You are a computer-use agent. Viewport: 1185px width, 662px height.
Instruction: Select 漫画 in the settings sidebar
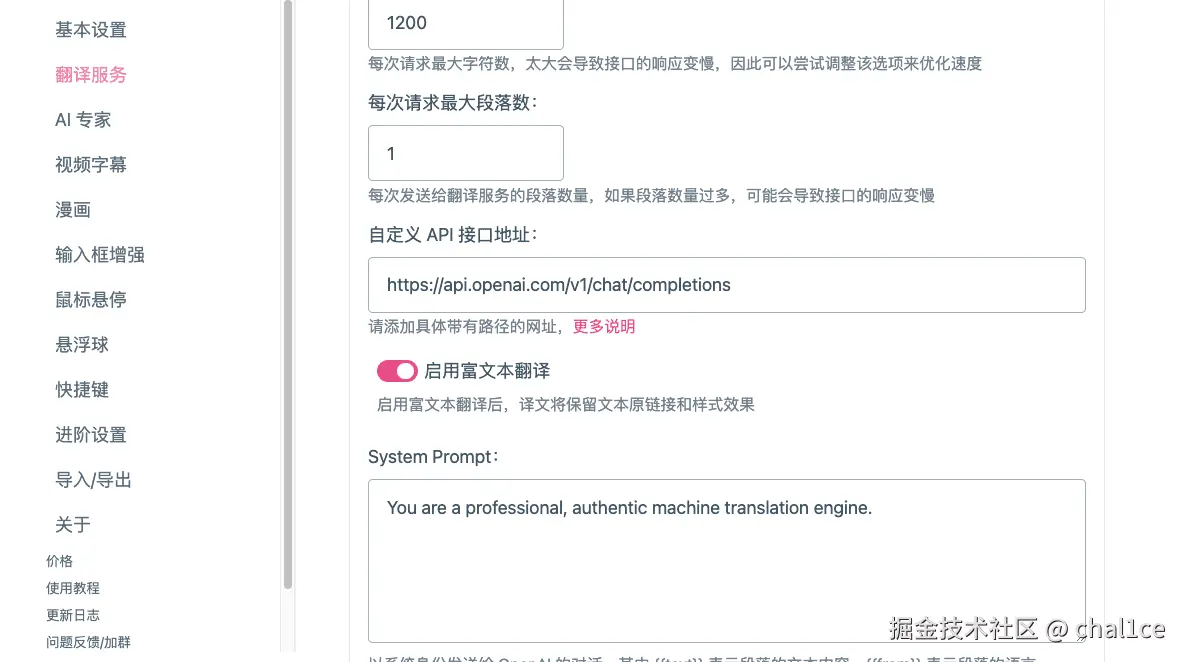[72, 209]
